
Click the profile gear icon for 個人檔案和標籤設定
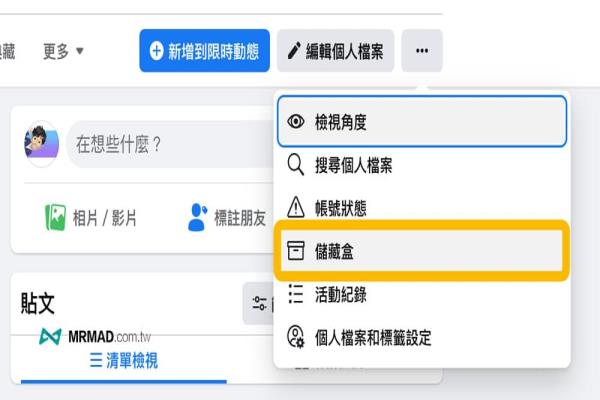[296, 337]
